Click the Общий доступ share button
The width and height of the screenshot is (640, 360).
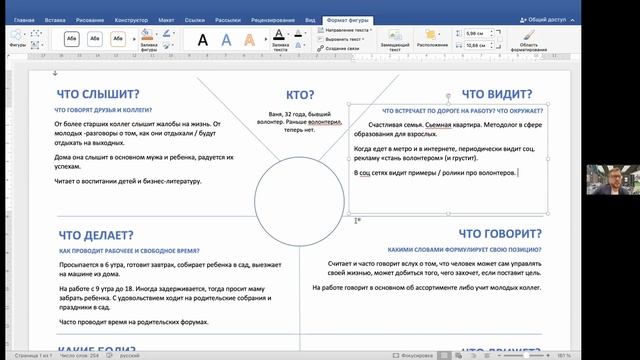pyautogui.click(x=543, y=20)
